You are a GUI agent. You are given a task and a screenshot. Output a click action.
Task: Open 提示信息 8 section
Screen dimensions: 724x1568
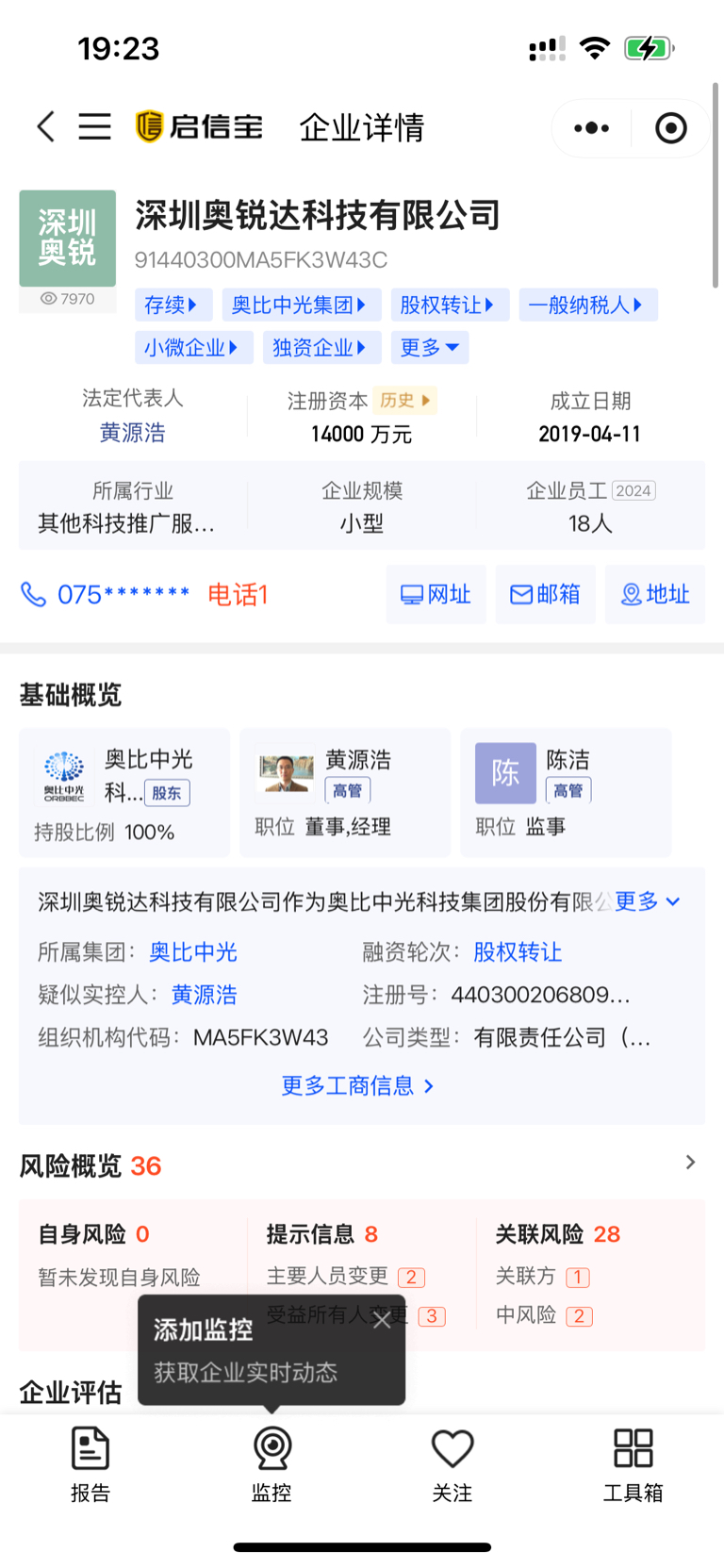coord(322,1234)
